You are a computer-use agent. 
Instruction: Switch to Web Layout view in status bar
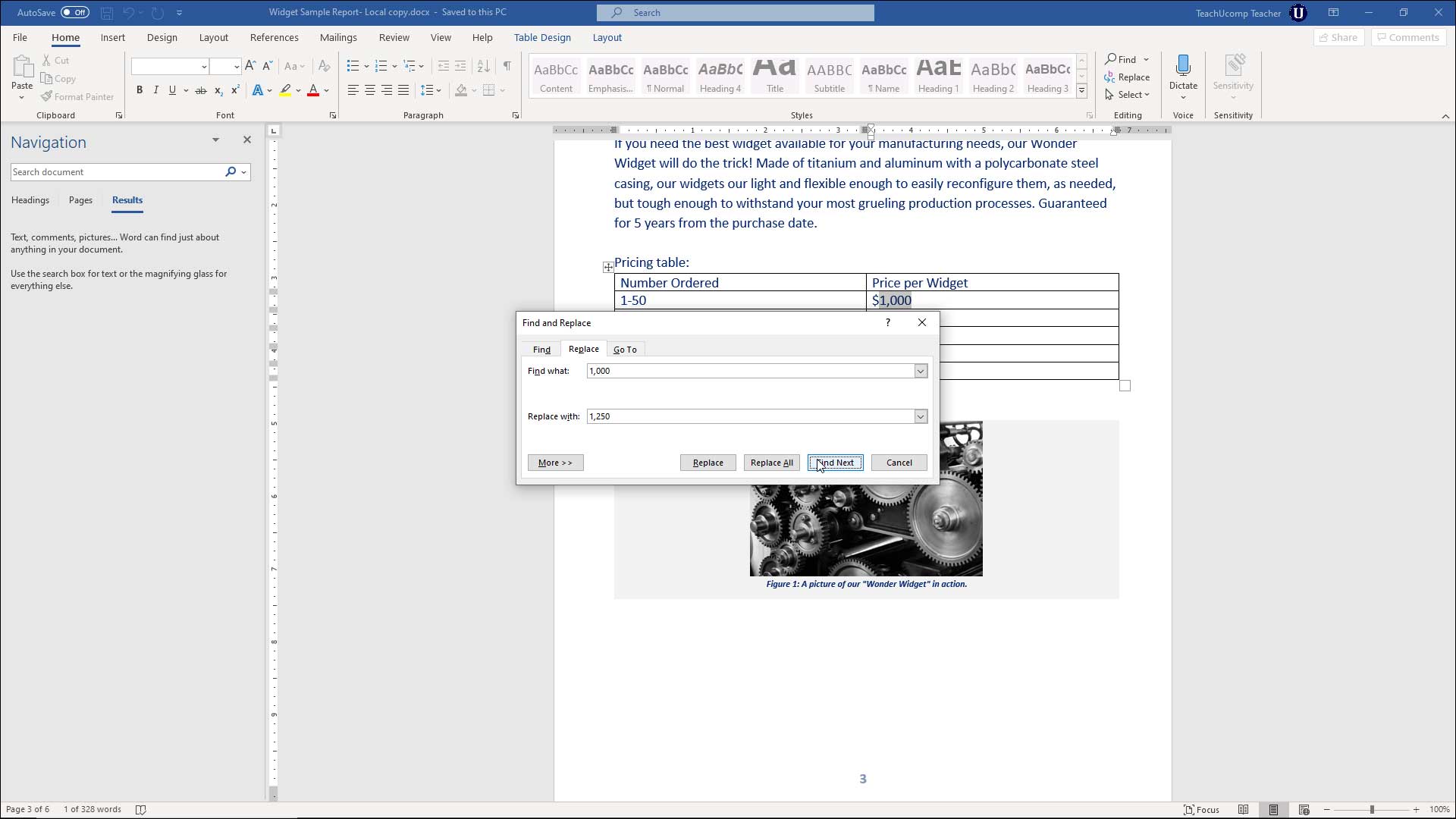pos(1304,809)
